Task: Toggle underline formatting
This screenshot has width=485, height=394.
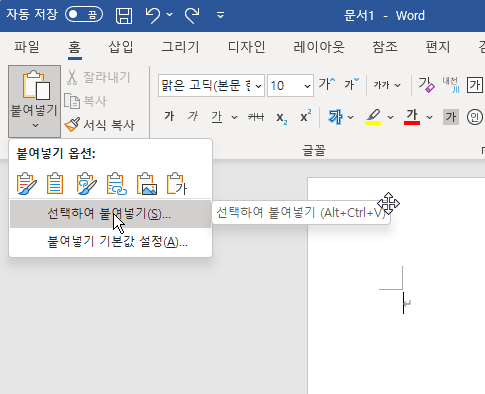Action: click(x=217, y=117)
